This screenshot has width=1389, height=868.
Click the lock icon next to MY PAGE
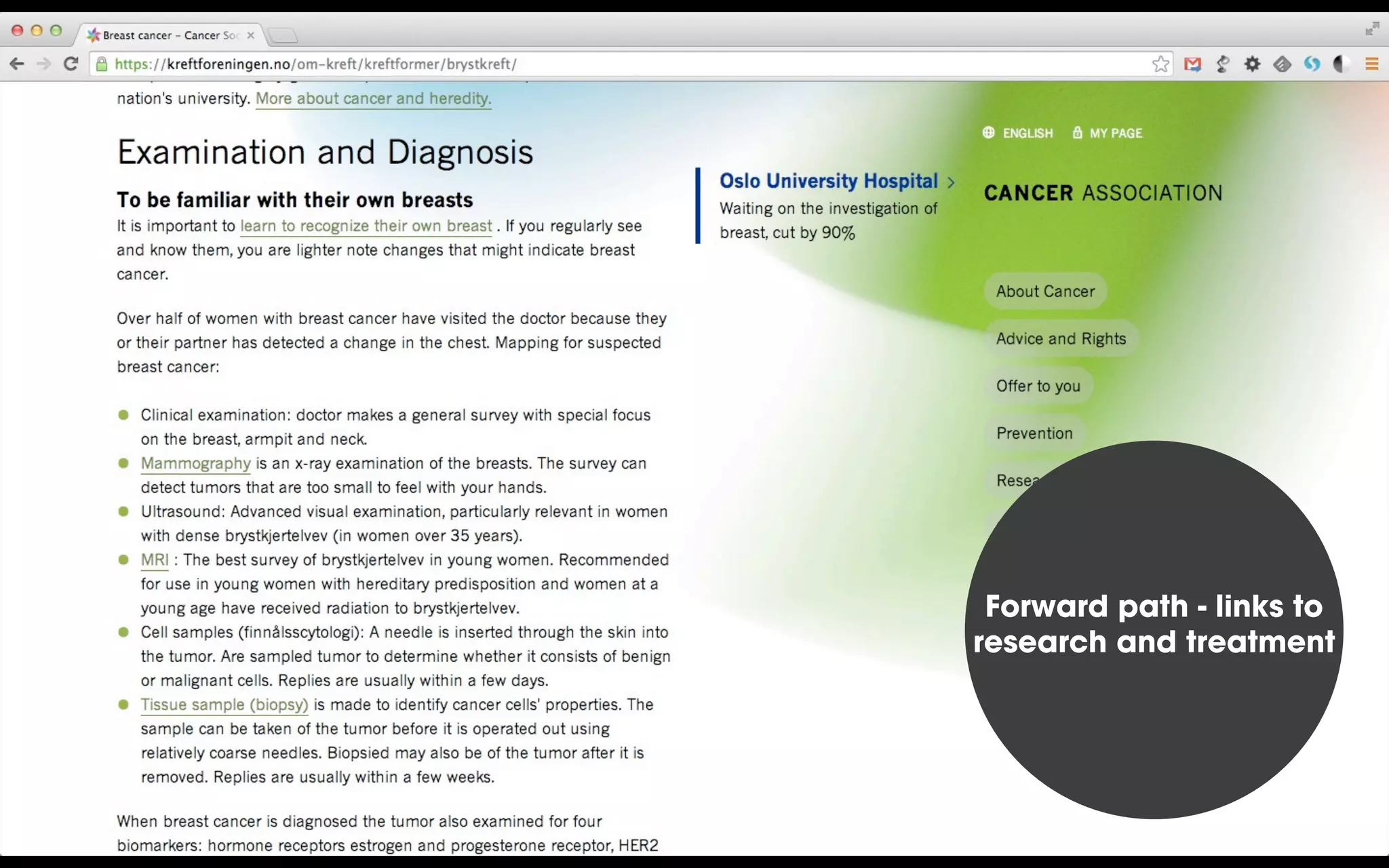[1077, 132]
